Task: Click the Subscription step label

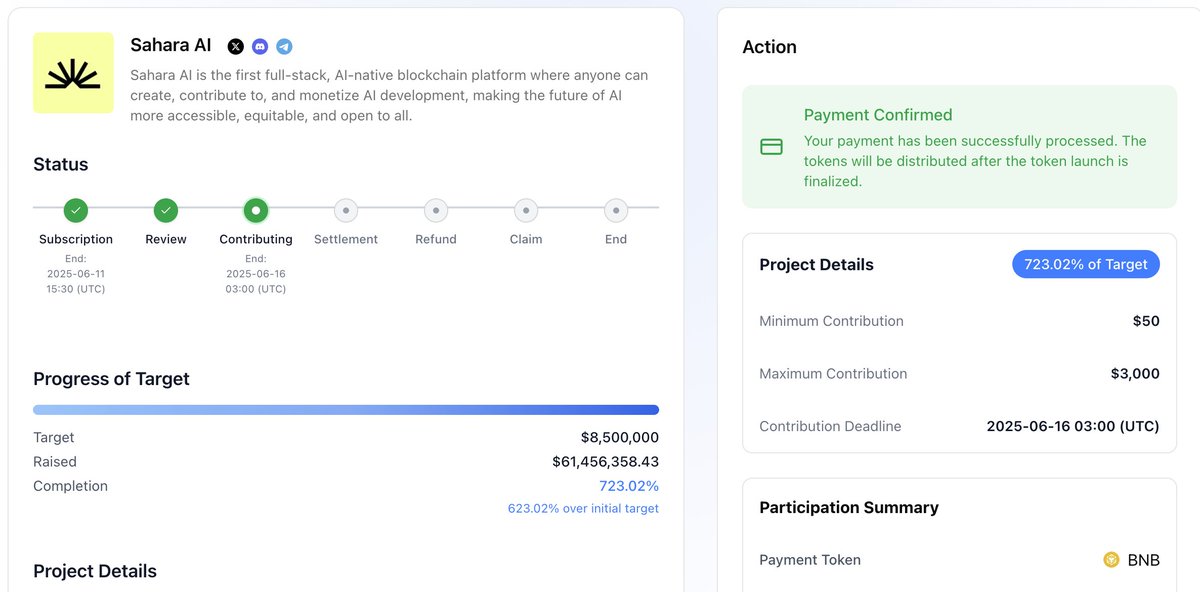Action: click(x=76, y=239)
